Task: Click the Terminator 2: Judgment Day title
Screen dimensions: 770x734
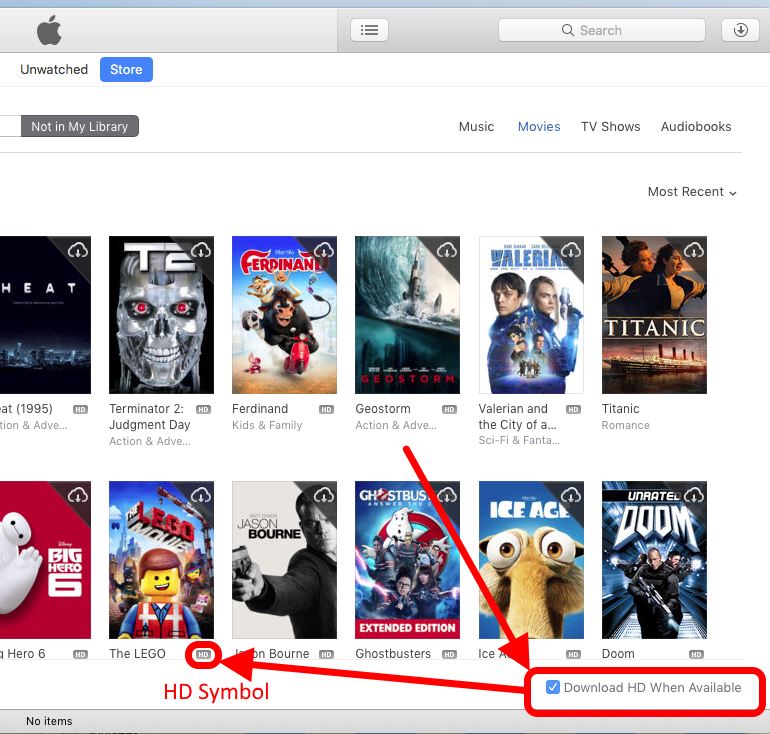Action: (x=150, y=417)
